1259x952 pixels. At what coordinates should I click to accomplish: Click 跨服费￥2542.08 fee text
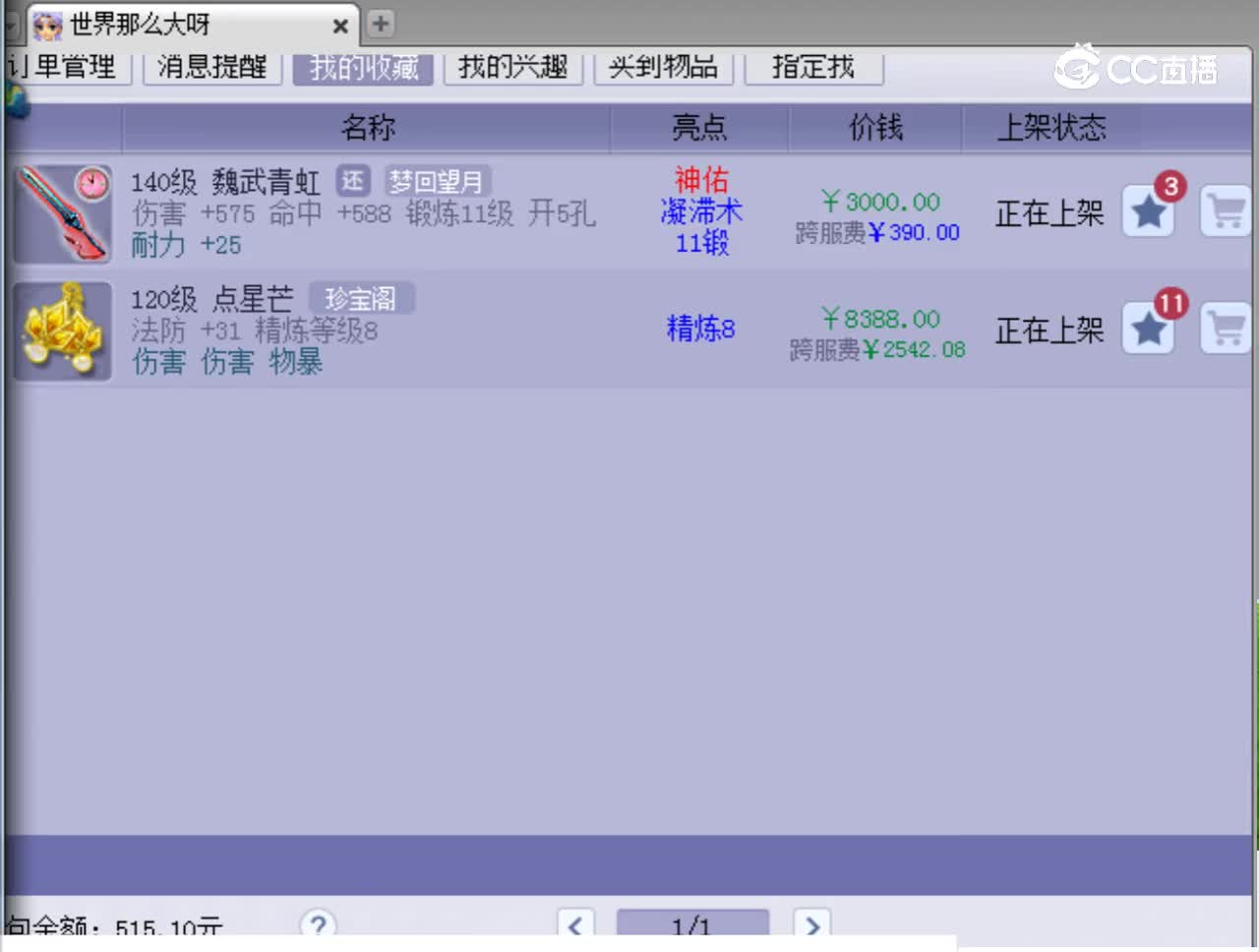(x=877, y=350)
